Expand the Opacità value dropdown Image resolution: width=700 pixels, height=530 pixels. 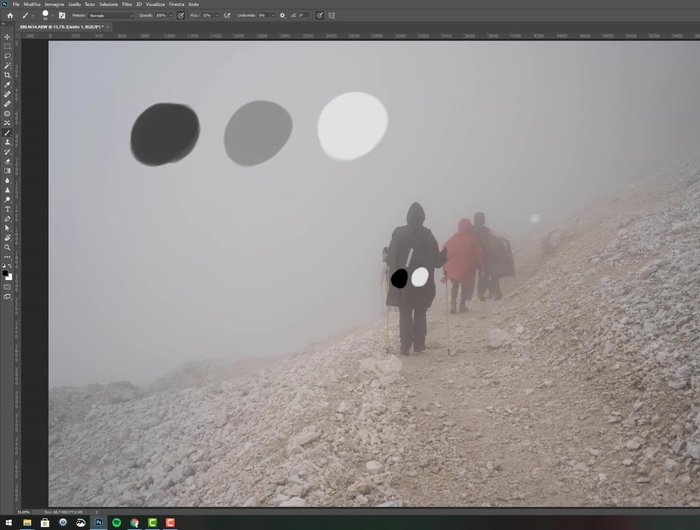coord(171,16)
